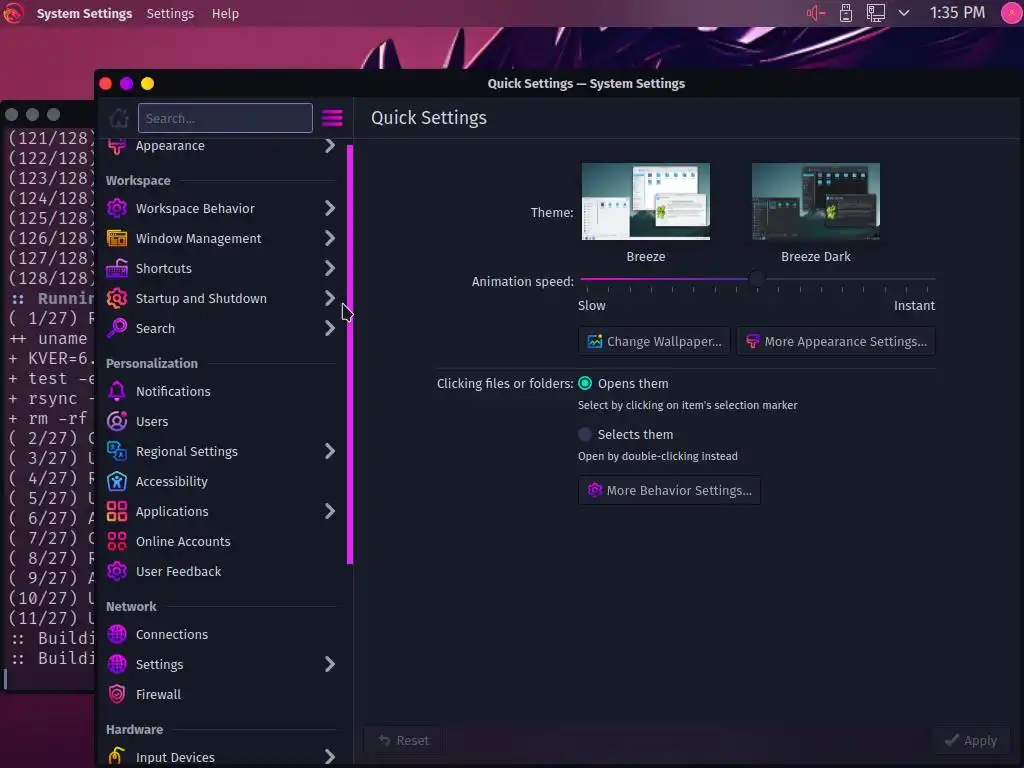Viewport: 1024px width, 768px height.
Task: Select the 'Selects them' radio option
Action: [585, 434]
